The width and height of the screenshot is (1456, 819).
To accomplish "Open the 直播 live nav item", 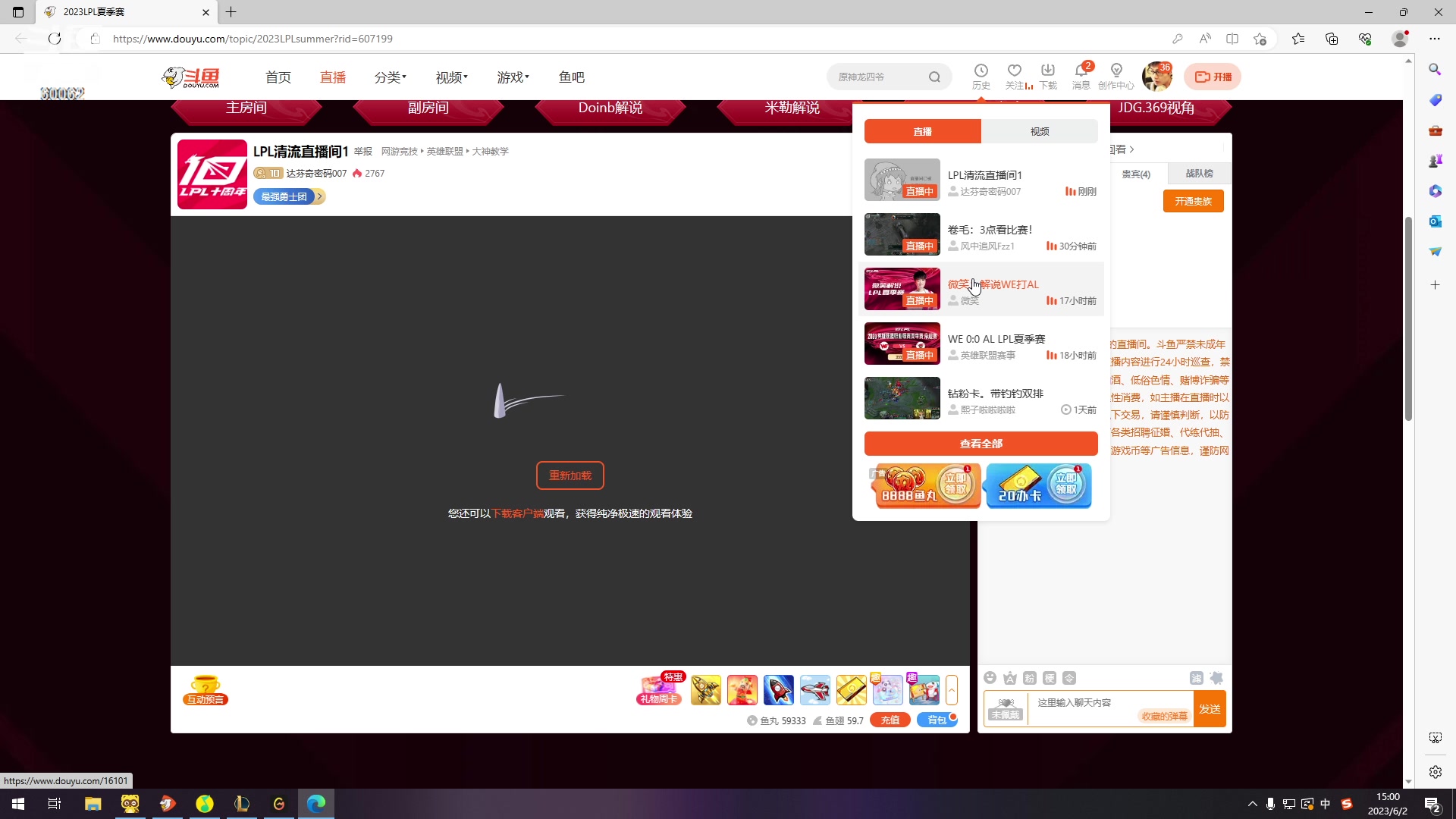I will point(333,77).
